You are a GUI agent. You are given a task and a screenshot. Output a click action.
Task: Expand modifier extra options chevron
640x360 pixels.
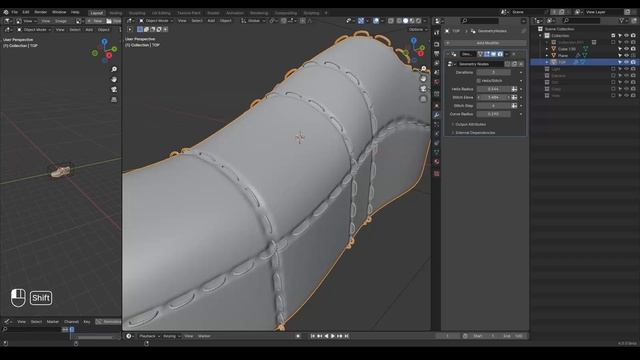coord(507,54)
